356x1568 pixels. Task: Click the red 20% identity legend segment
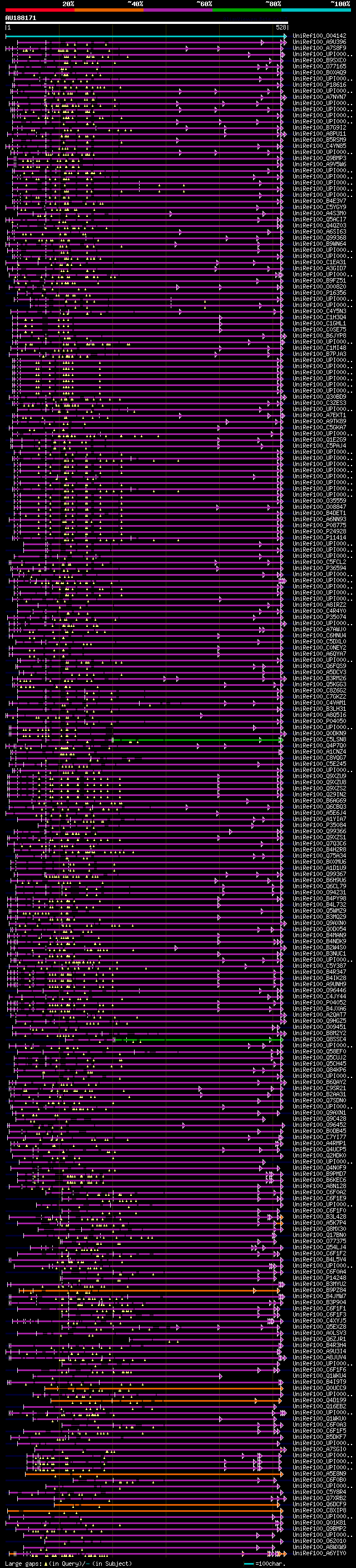39,10
